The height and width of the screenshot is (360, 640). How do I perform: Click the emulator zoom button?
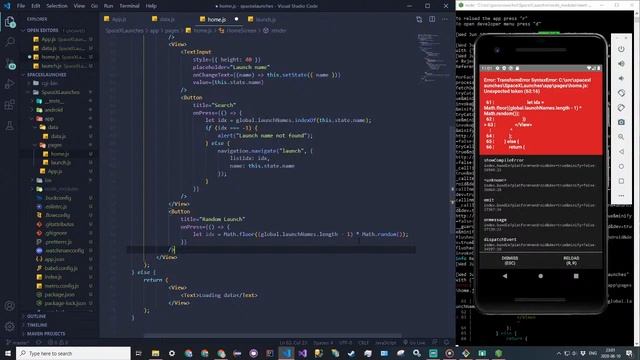[x=621, y=137]
